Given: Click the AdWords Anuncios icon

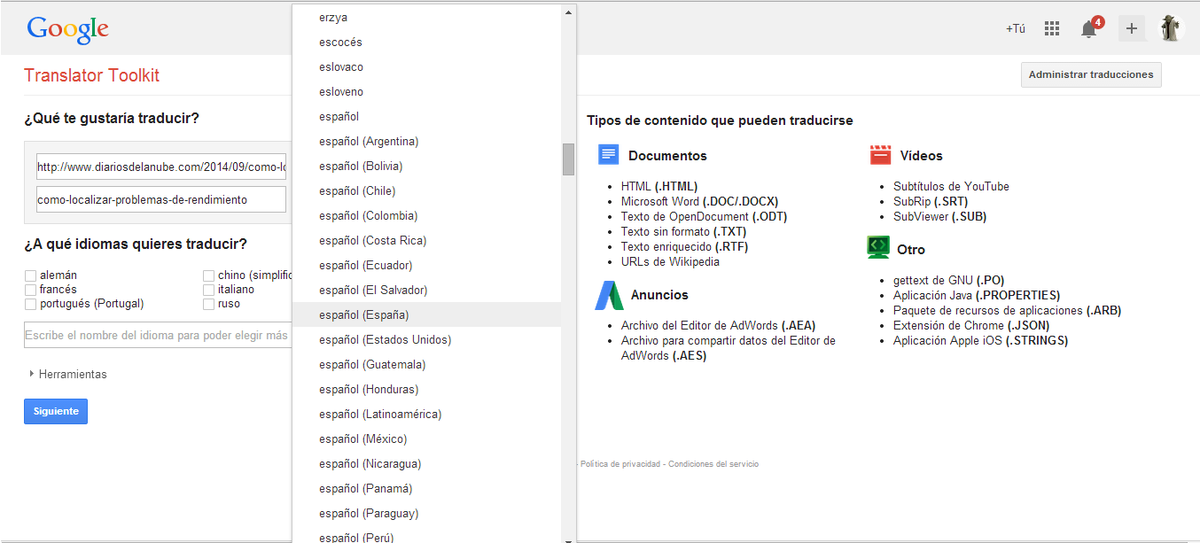Looking at the screenshot, I should pyautogui.click(x=609, y=295).
